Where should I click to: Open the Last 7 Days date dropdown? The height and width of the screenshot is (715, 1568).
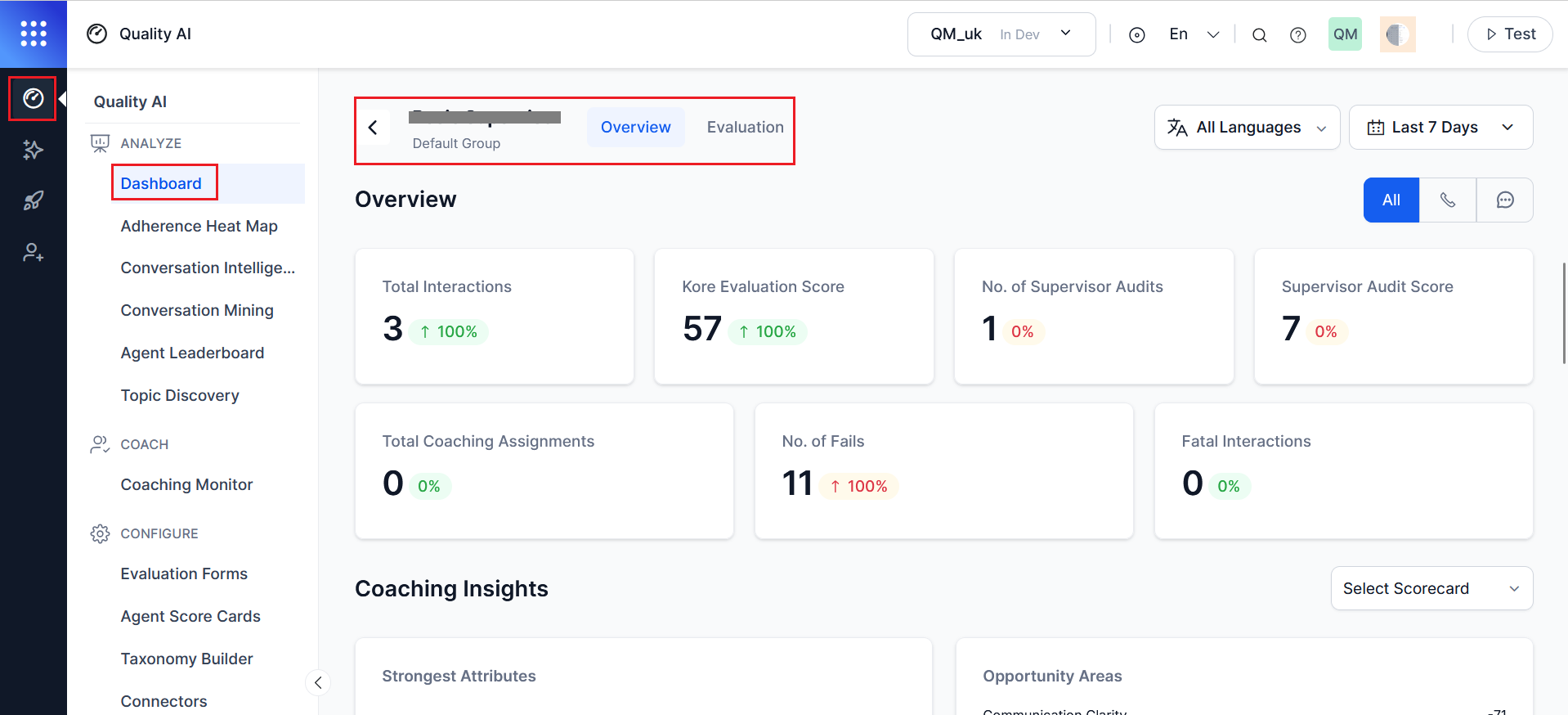pyautogui.click(x=1440, y=127)
